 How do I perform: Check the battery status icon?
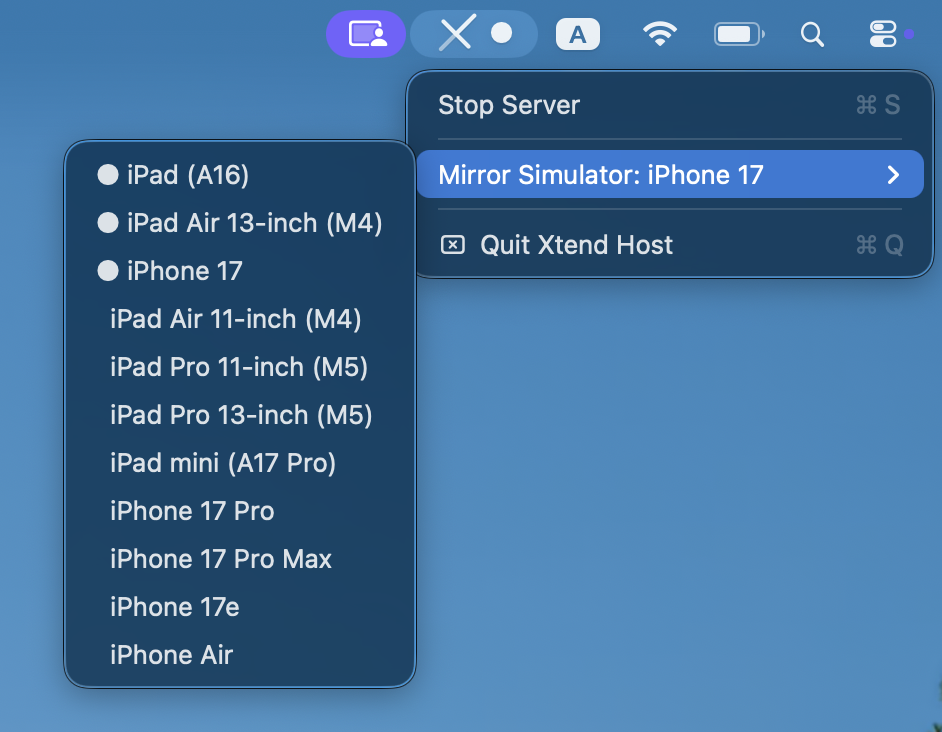[739, 34]
